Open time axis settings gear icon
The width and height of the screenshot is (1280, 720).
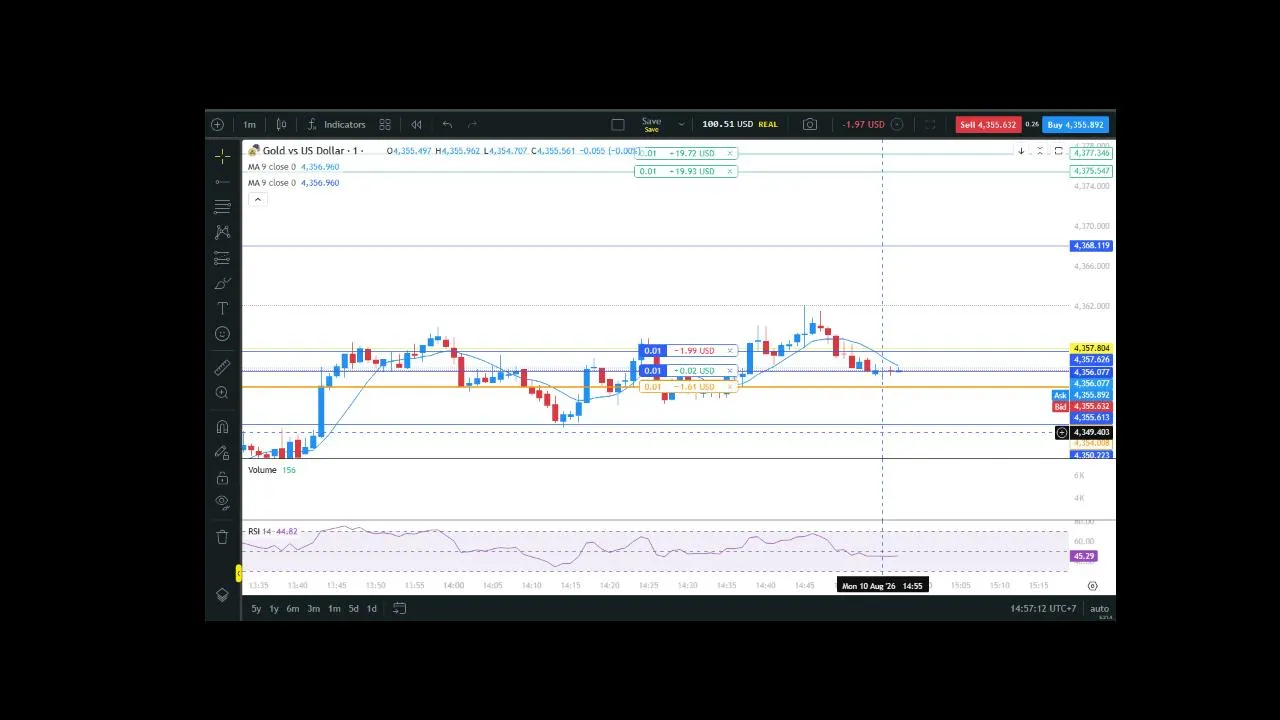pyautogui.click(x=1092, y=586)
